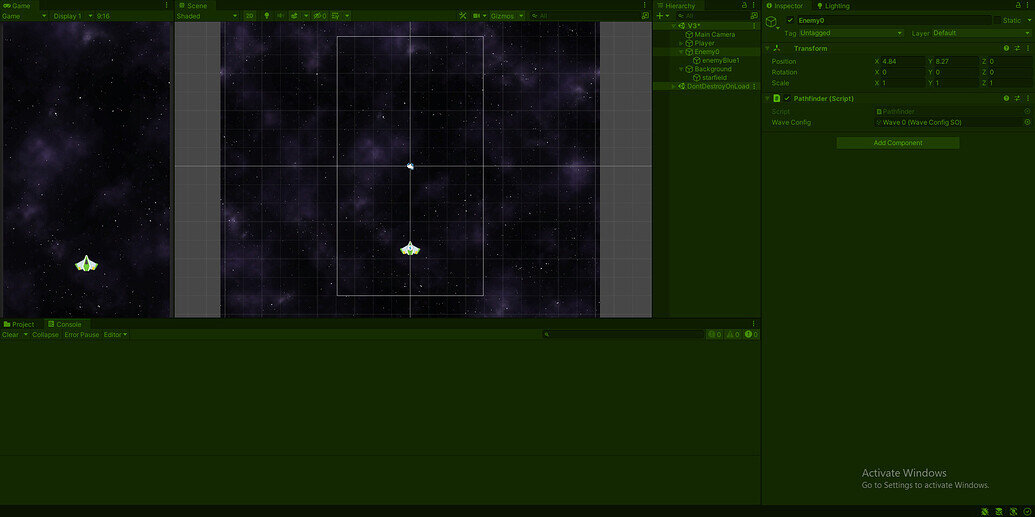
Task: Open grid settings dropdown arrow
Action: [x=347, y=16]
